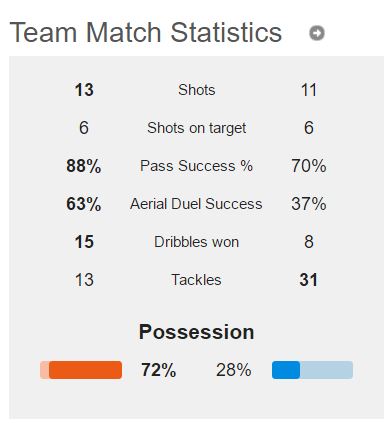Open the arrow icon beside Team Match Statistics
392x436 pixels.
point(317,33)
